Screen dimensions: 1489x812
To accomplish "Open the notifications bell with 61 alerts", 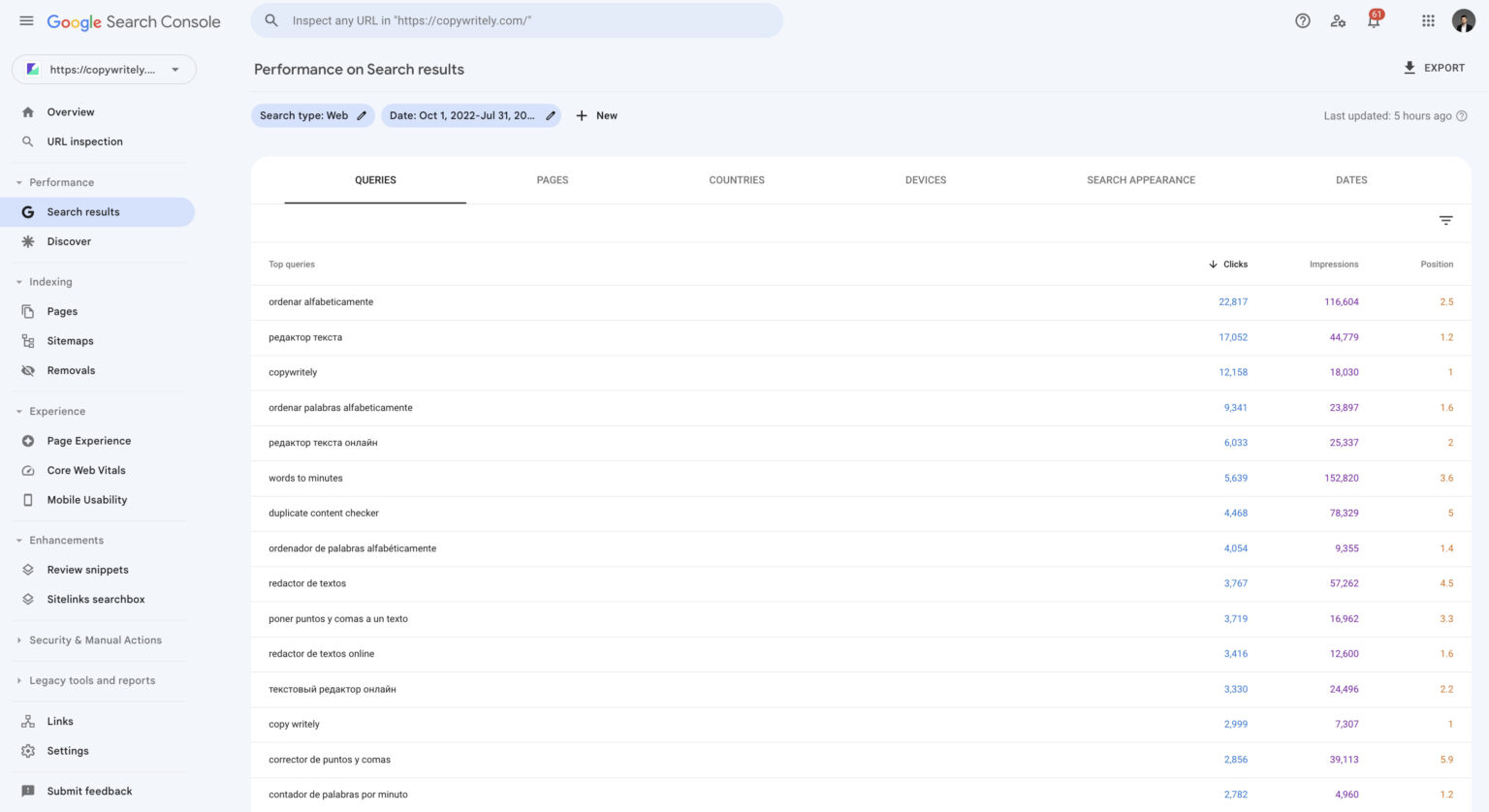I will click(x=1374, y=20).
